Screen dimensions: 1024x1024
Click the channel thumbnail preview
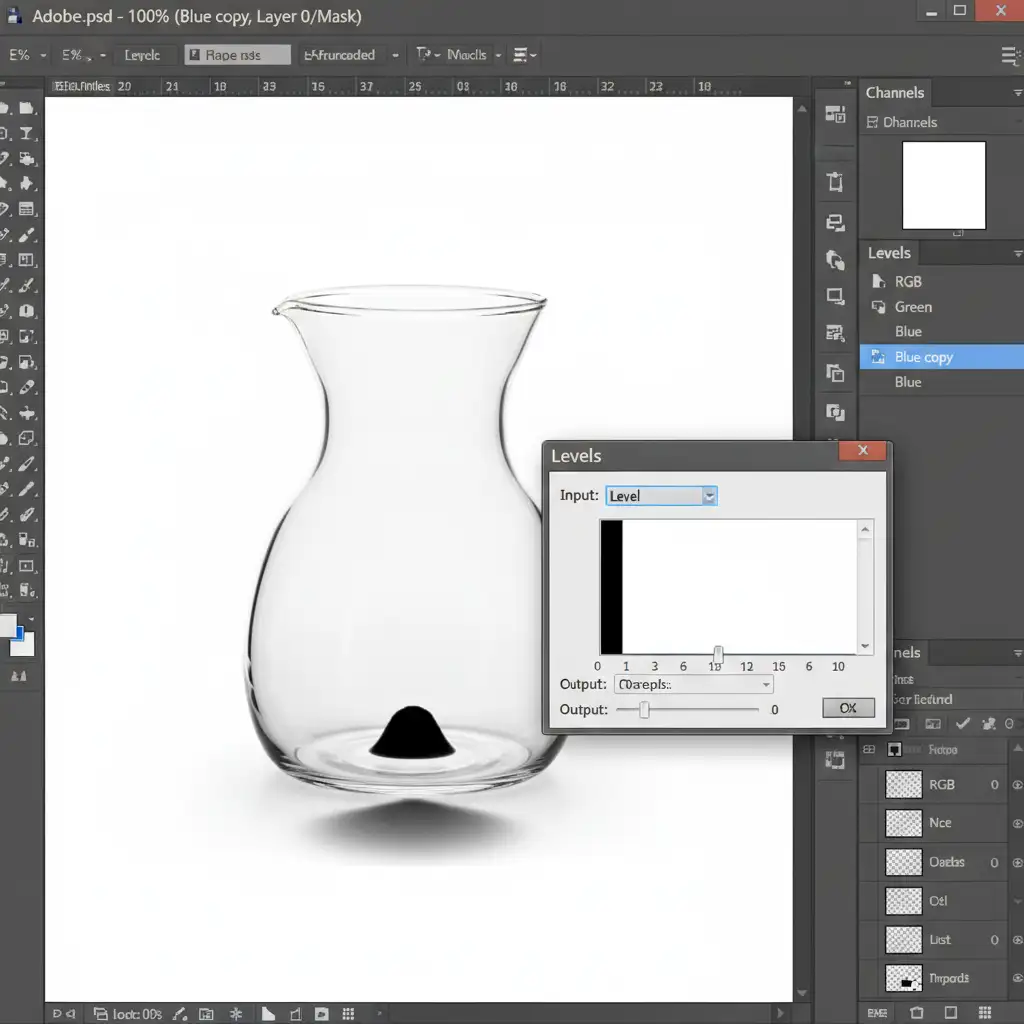(x=943, y=185)
